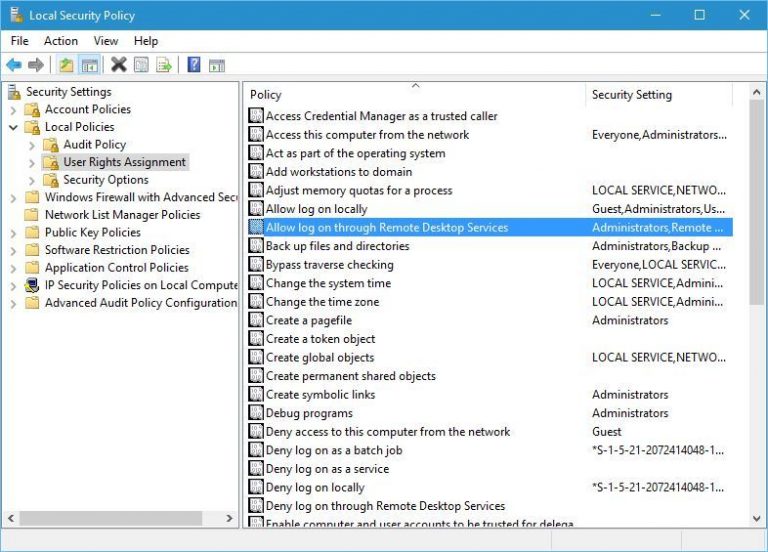The image size is (768, 552).
Task: Click icon beside Change the time zone
Action: [x=256, y=302]
